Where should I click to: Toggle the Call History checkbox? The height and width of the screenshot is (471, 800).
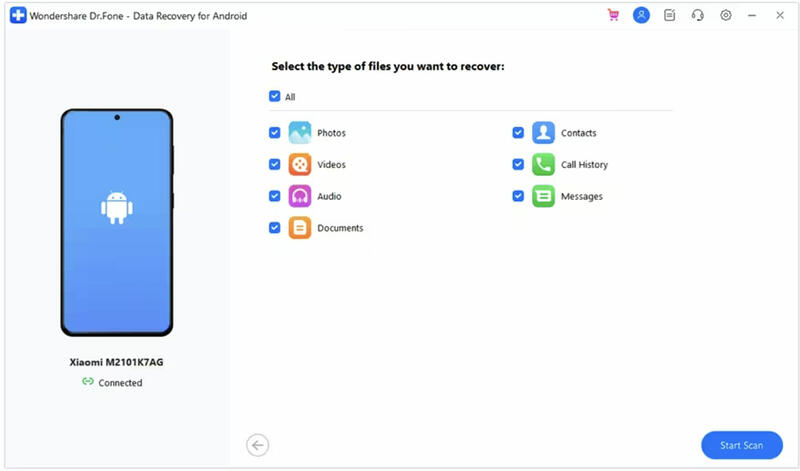coord(518,164)
